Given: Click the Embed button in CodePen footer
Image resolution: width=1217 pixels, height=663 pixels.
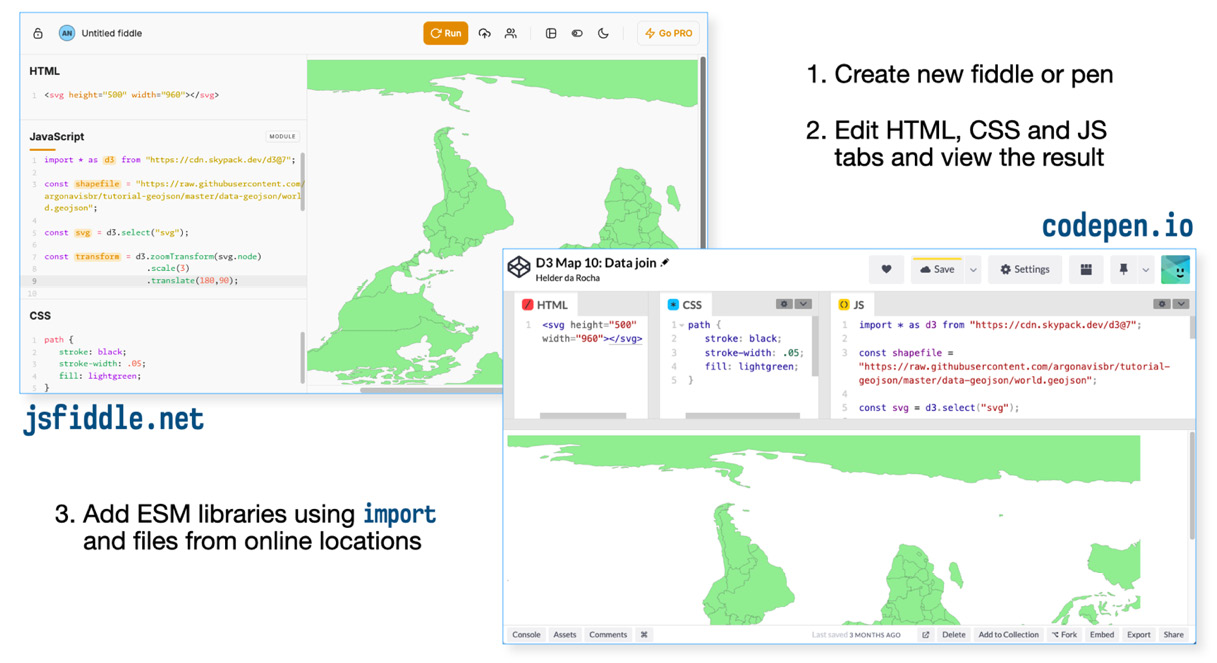Looking at the screenshot, I should pos(1102,635).
